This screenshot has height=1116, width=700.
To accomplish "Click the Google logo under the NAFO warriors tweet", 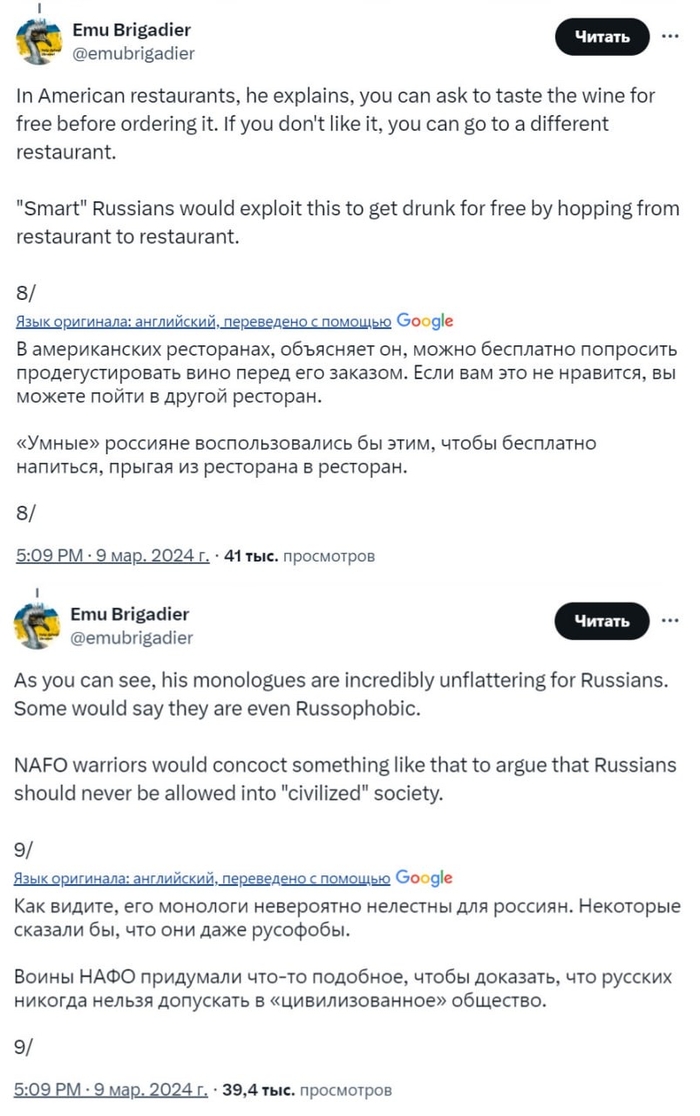I will (x=425, y=877).
